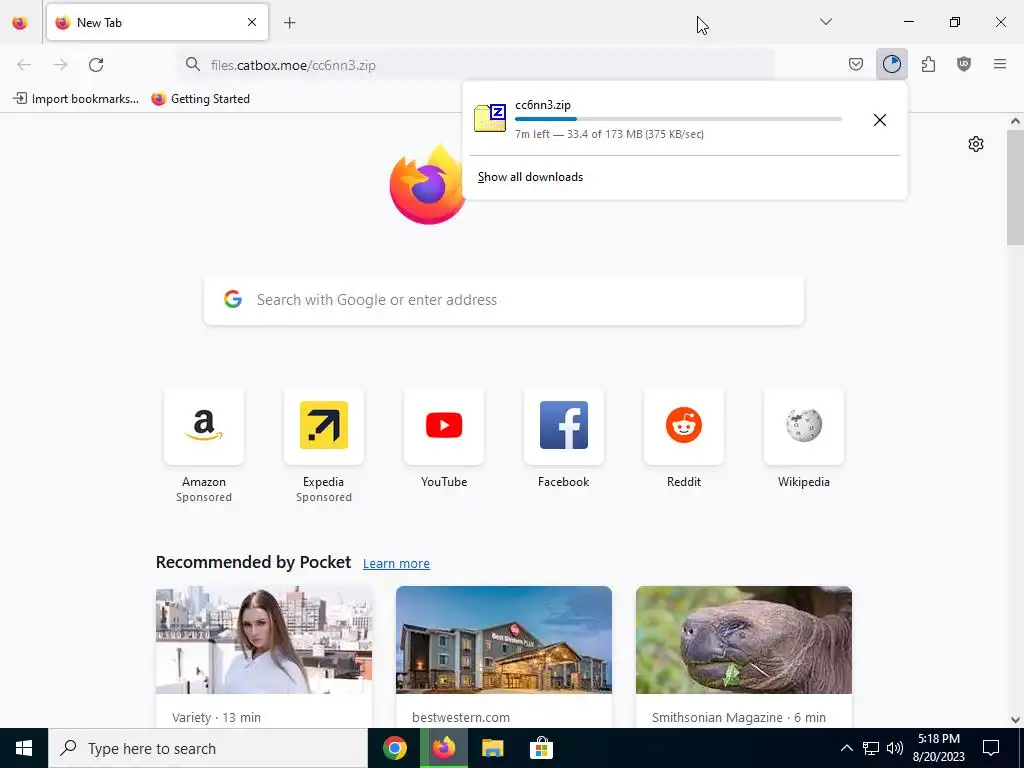Open the Firefox hamburger application menu
The image size is (1024, 768).
pos(1000,64)
